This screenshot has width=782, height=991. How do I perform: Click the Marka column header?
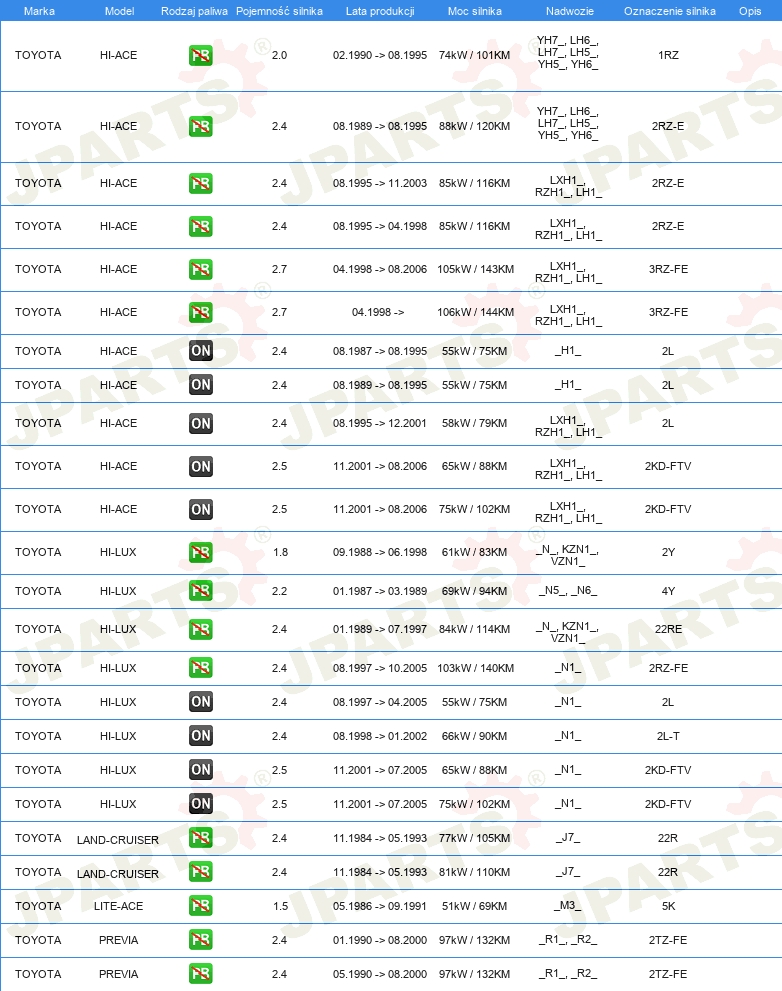(x=39, y=11)
